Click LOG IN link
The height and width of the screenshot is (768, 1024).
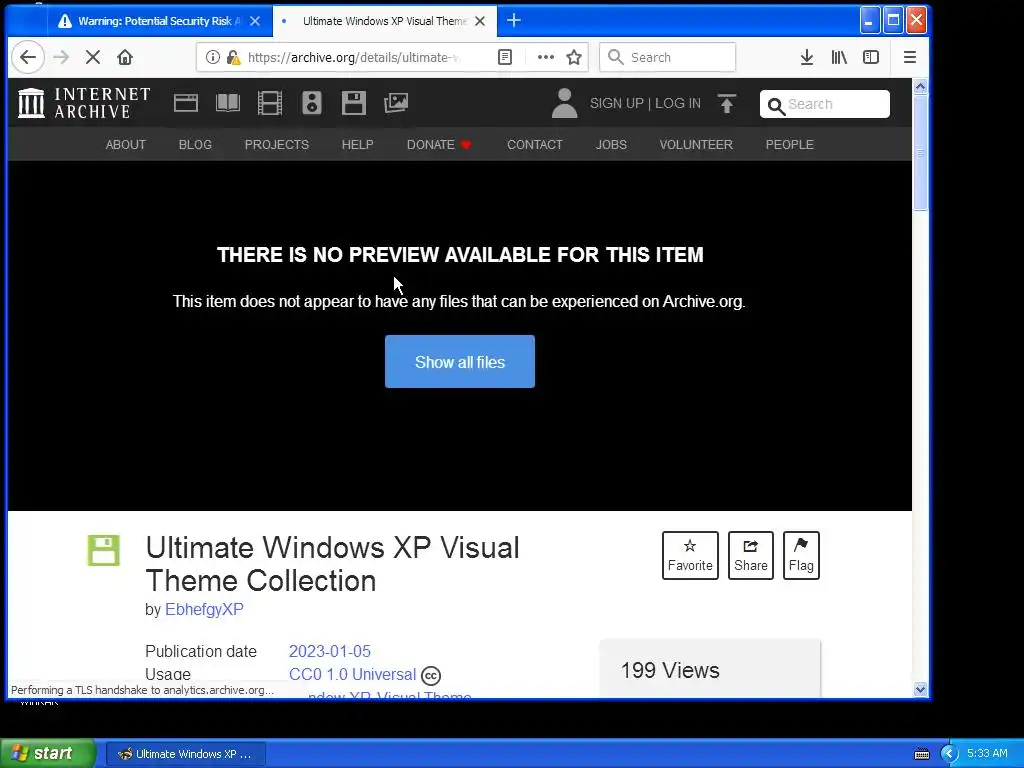(678, 103)
